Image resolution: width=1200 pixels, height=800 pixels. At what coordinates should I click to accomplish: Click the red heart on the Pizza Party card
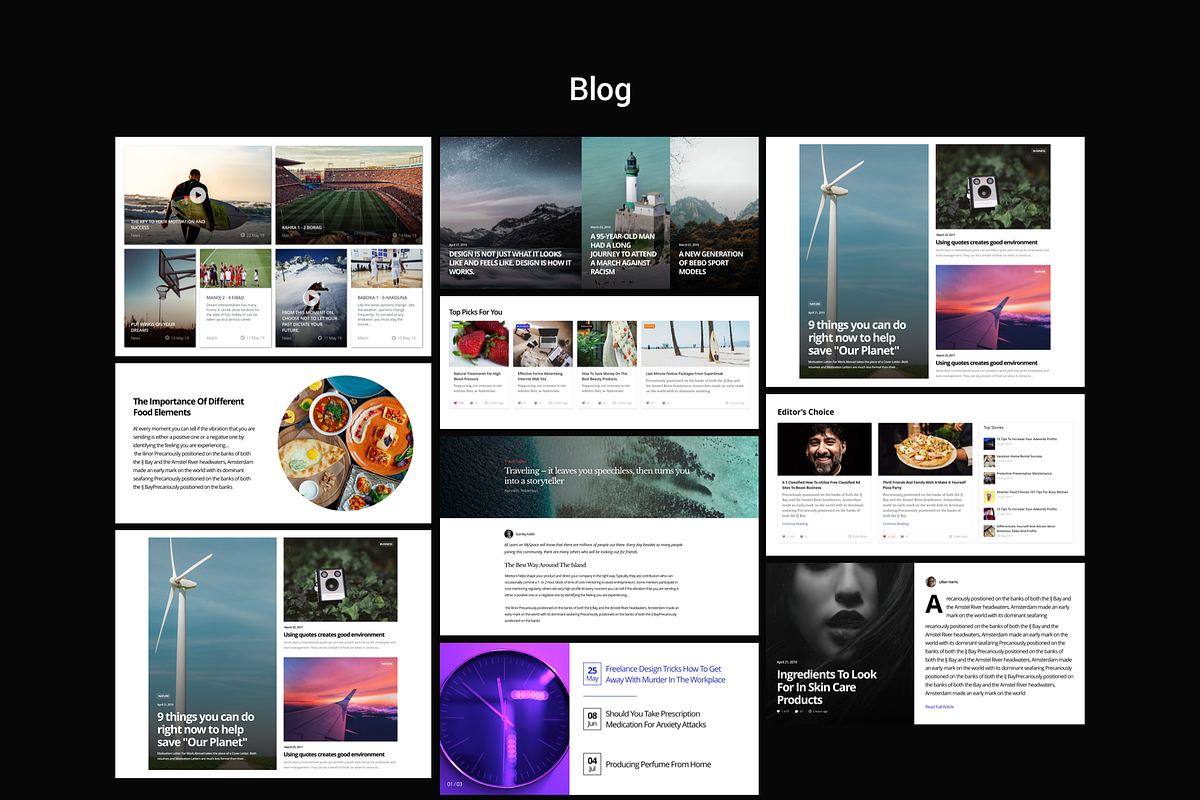885,536
